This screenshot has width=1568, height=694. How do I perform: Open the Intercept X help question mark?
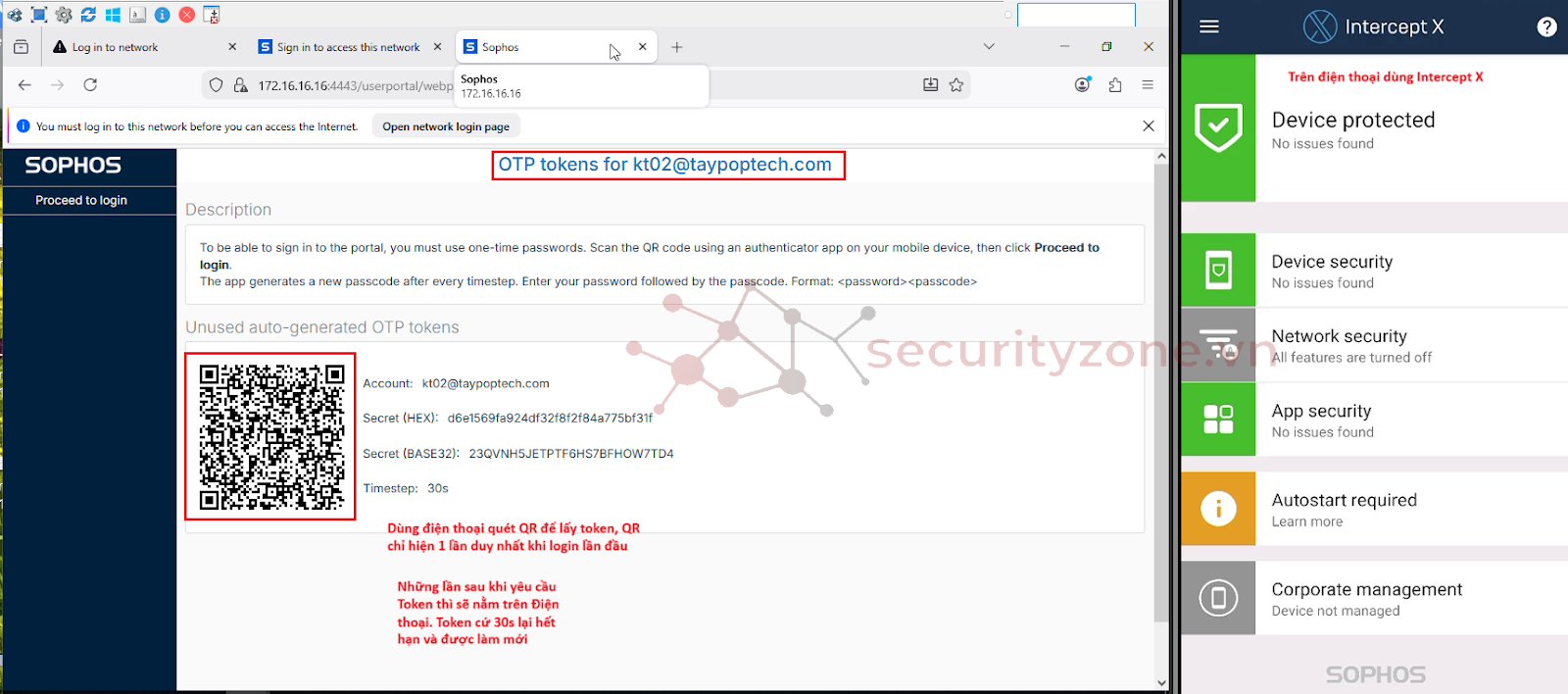[1546, 26]
